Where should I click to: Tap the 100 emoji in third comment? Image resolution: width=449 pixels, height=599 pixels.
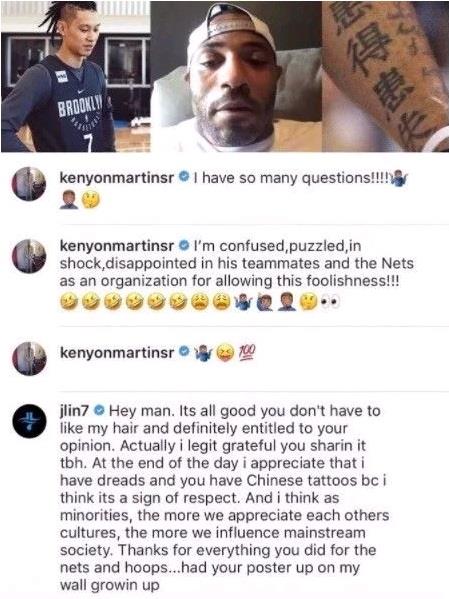247,352
